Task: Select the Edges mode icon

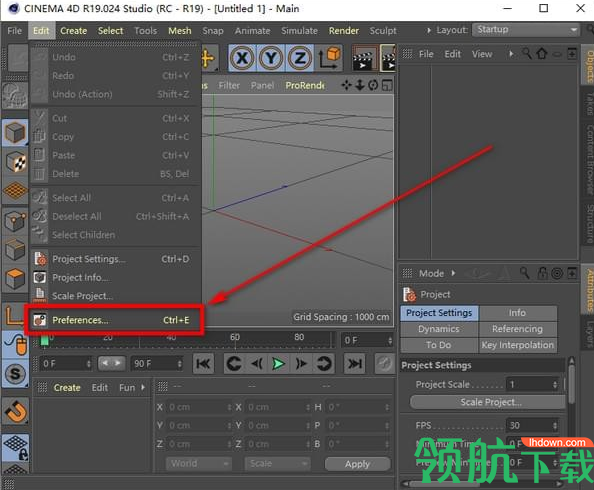Action: 15,250
